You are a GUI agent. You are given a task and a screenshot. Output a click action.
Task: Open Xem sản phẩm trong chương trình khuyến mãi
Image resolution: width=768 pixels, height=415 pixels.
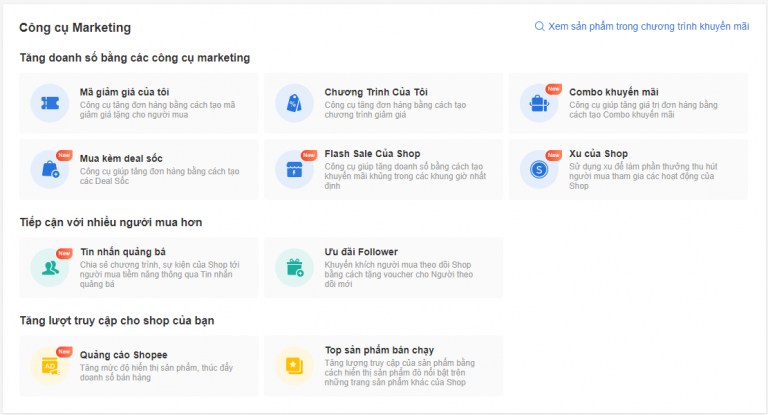[x=648, y=26]
